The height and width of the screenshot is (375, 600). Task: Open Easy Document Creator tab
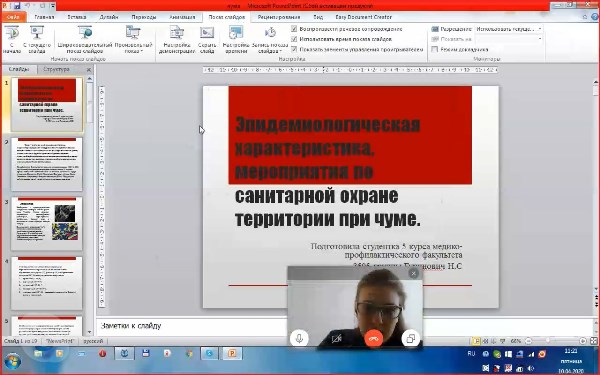point(364,17)
